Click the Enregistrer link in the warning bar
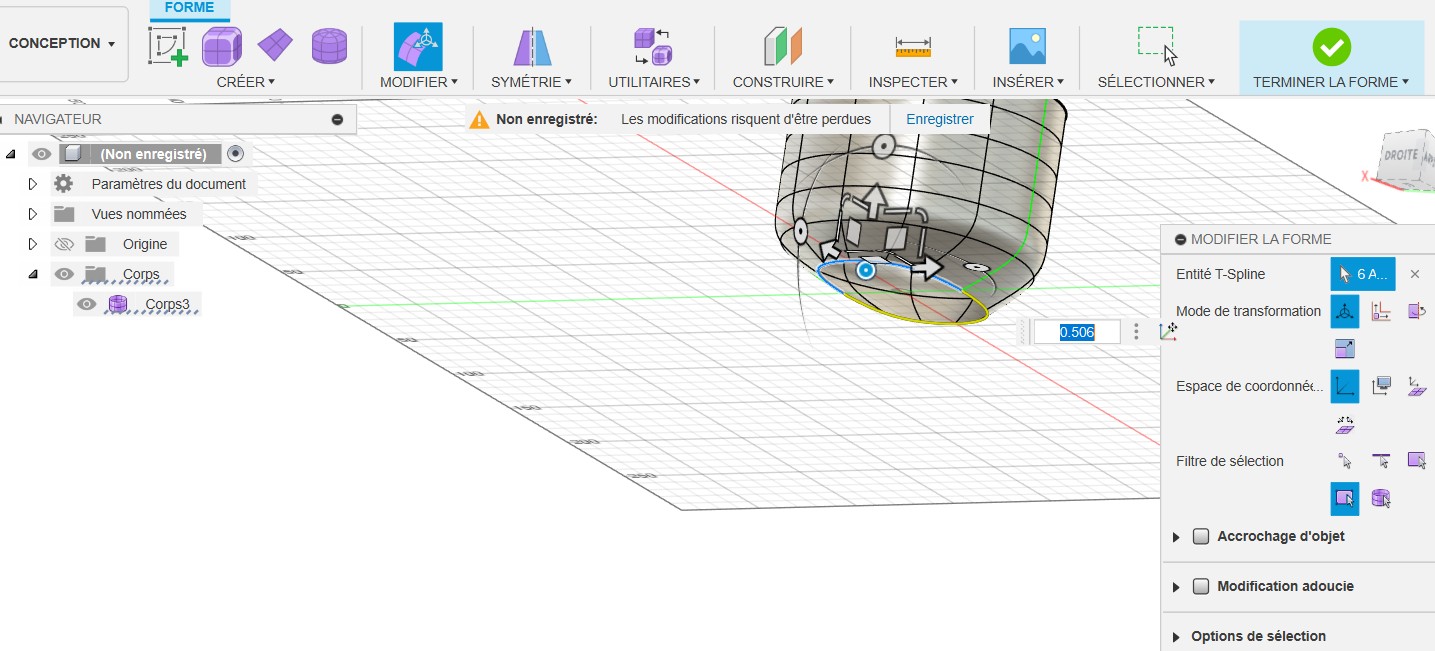The height and width of the screenshot is (651, 1435). (939, 119)
